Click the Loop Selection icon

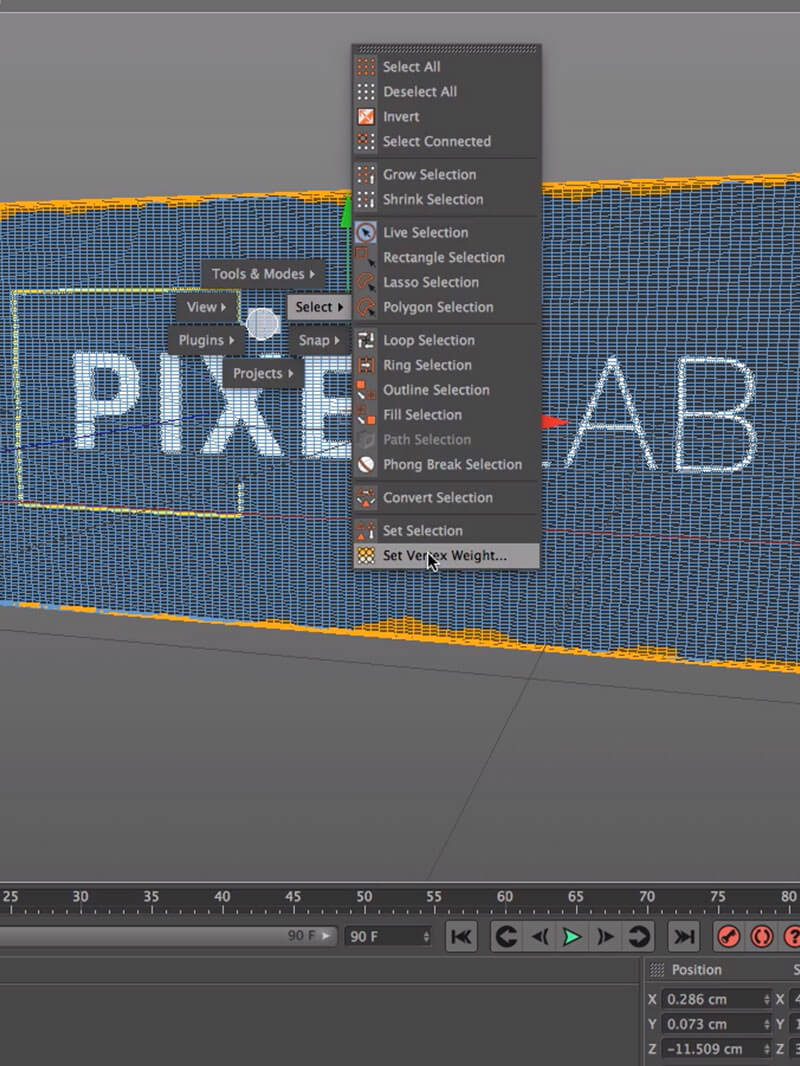coord(366,340)
